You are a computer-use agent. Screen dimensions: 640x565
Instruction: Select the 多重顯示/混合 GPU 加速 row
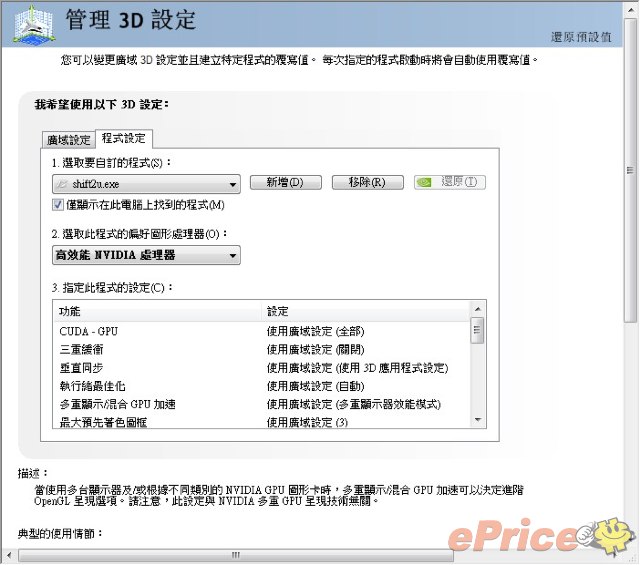click(x=261, y=404)
